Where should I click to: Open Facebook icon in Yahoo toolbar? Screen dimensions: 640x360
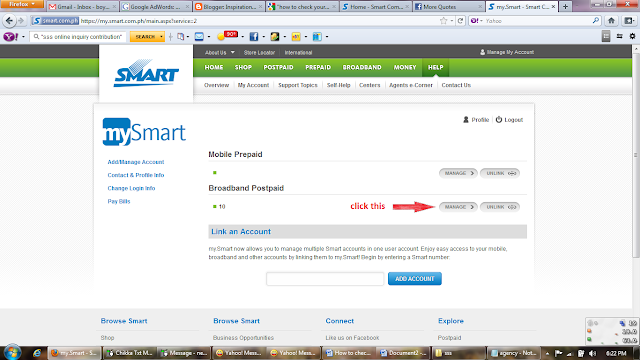click(x=253, y=37)
